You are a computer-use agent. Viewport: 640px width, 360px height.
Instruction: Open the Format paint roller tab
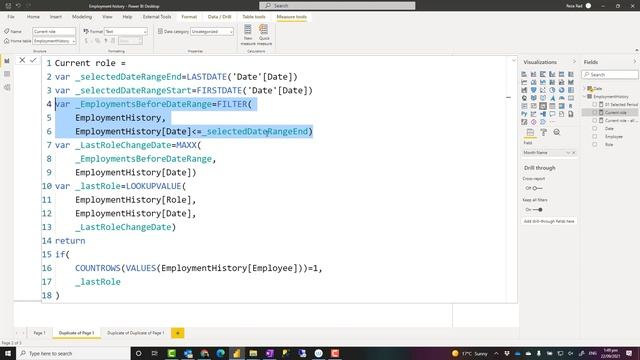[544, 132]
